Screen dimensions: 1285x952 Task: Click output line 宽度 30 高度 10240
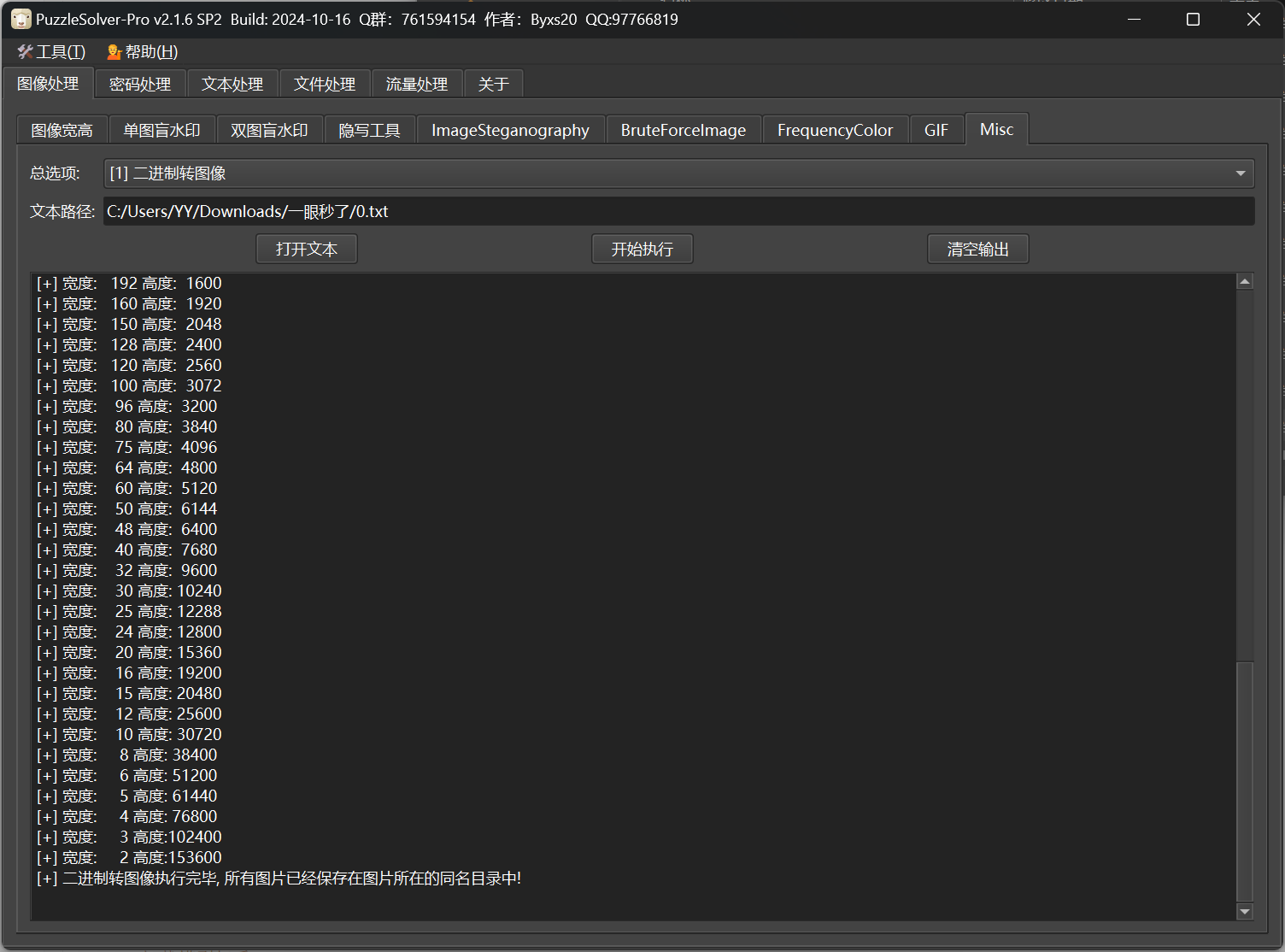pyautogui.click(x=129, y=591)
